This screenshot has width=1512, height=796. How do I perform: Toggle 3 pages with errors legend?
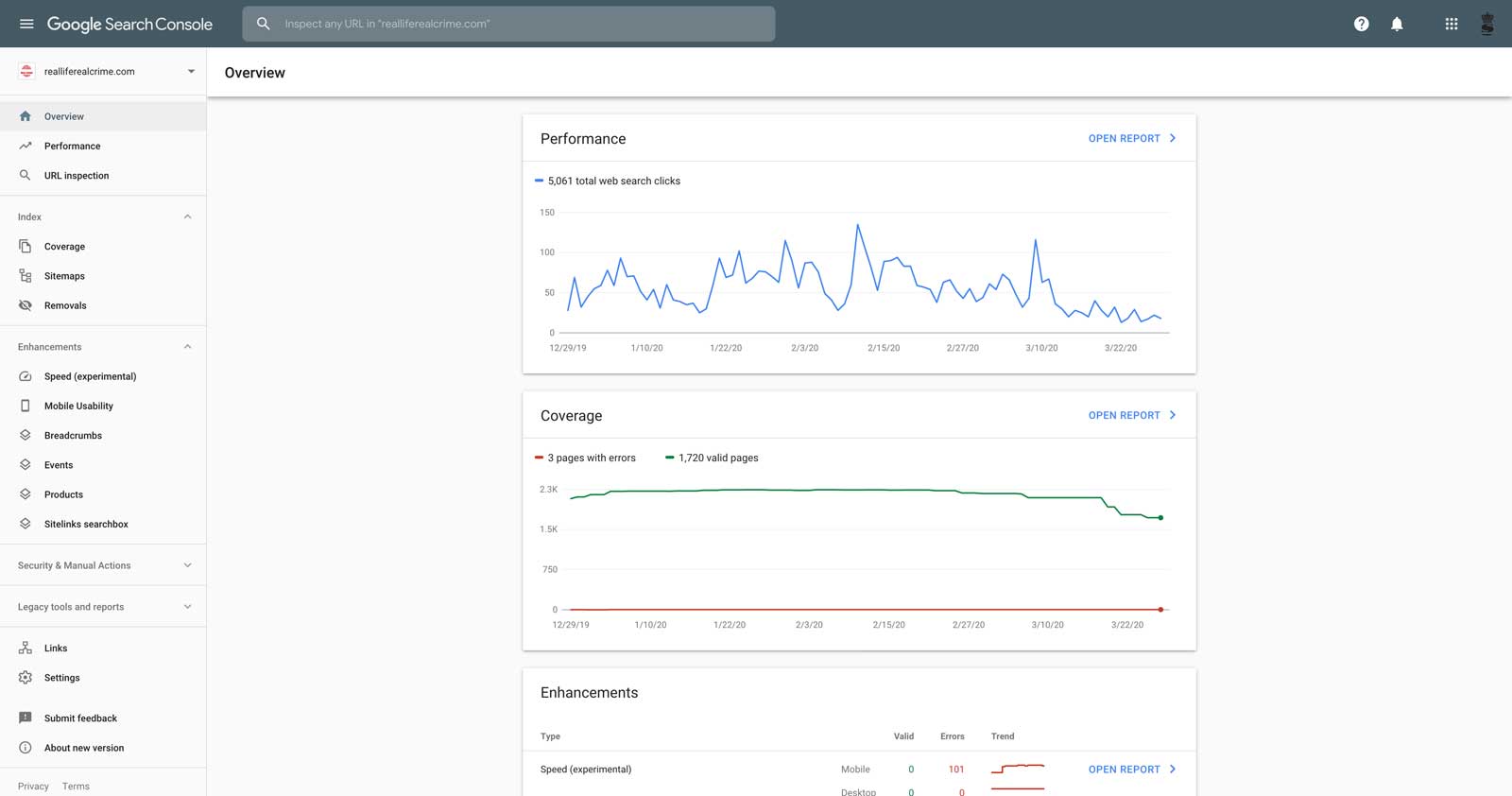586,458
